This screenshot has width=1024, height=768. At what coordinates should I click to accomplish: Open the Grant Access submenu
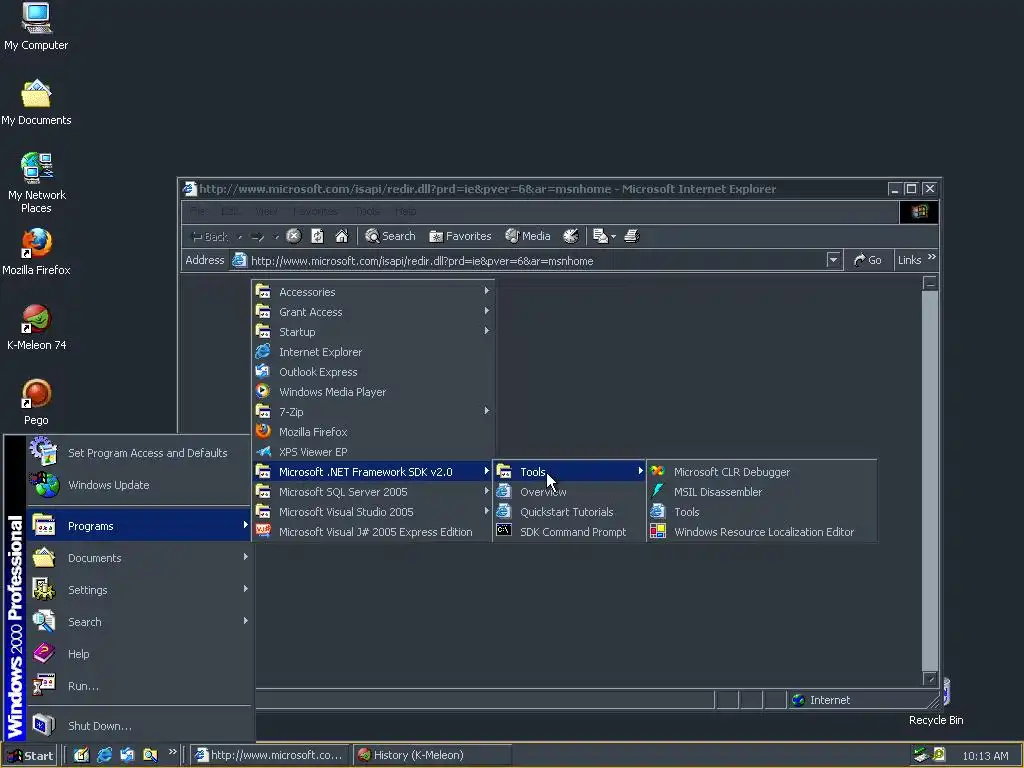click(373, 312)
